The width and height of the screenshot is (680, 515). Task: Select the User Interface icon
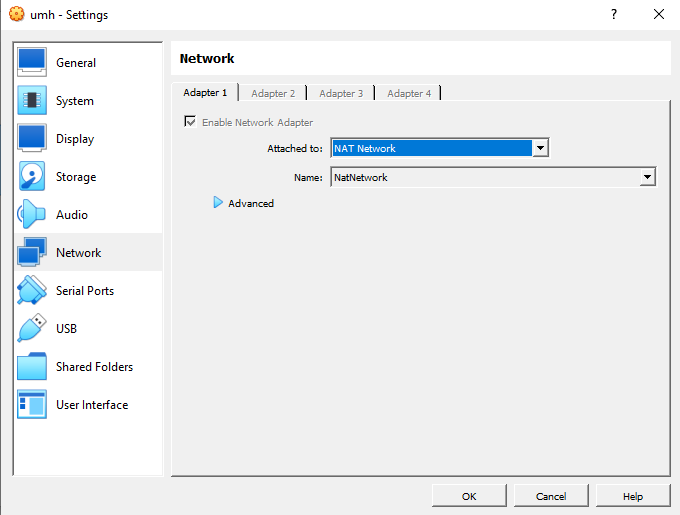32,404
